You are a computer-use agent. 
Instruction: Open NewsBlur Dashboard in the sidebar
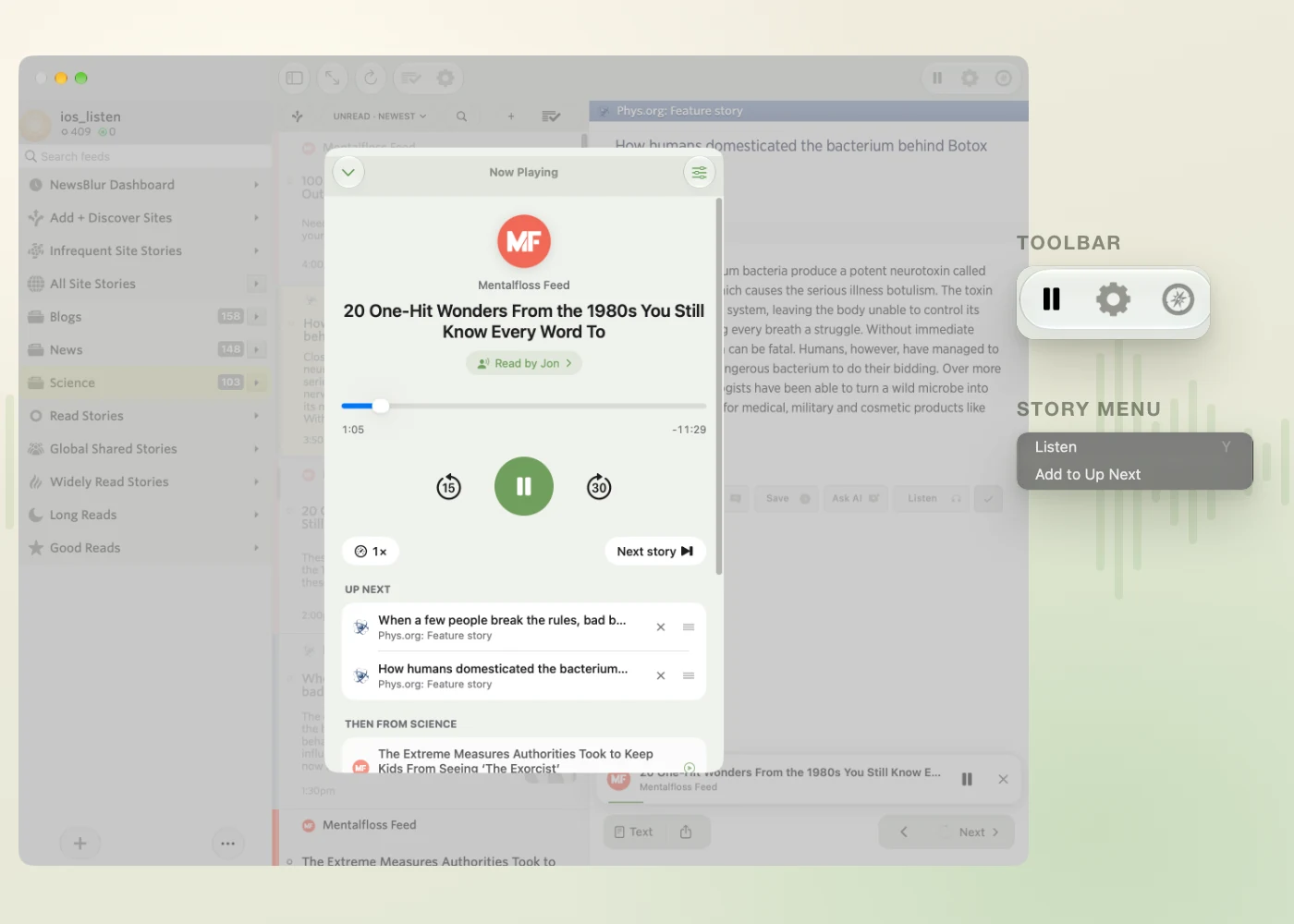click(144, 185)
